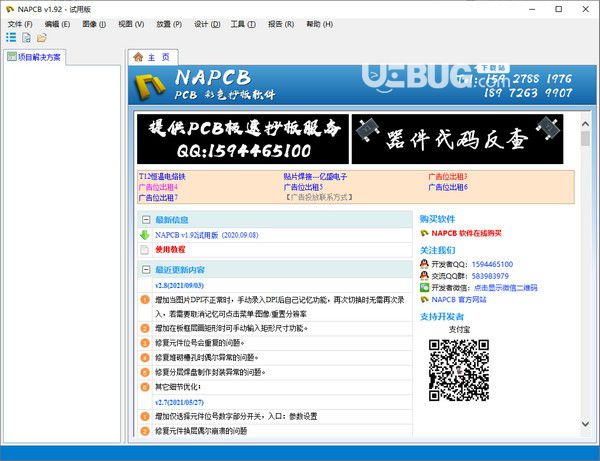Open the 文件 (F) menu
The image size is (600, 461).
click(x=20, y=24)
